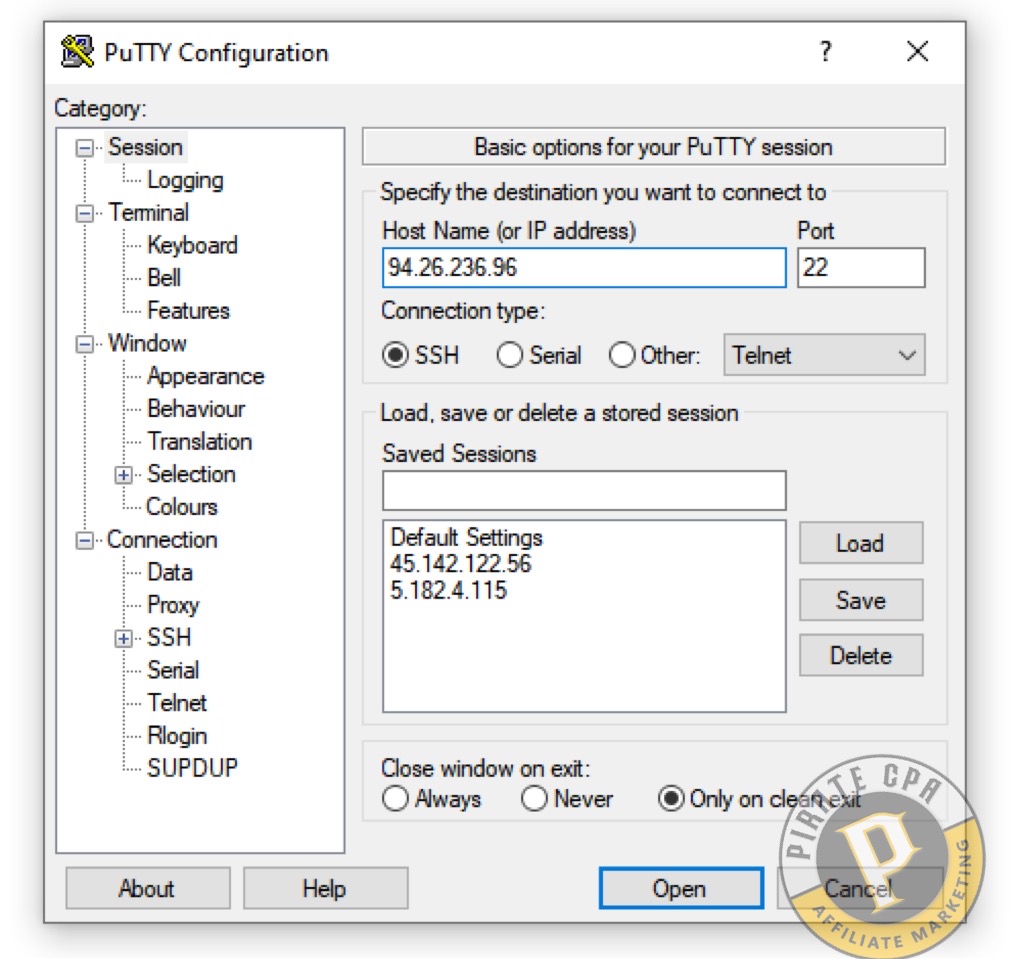Open the Serial category in tree

(x=173, y=670)
